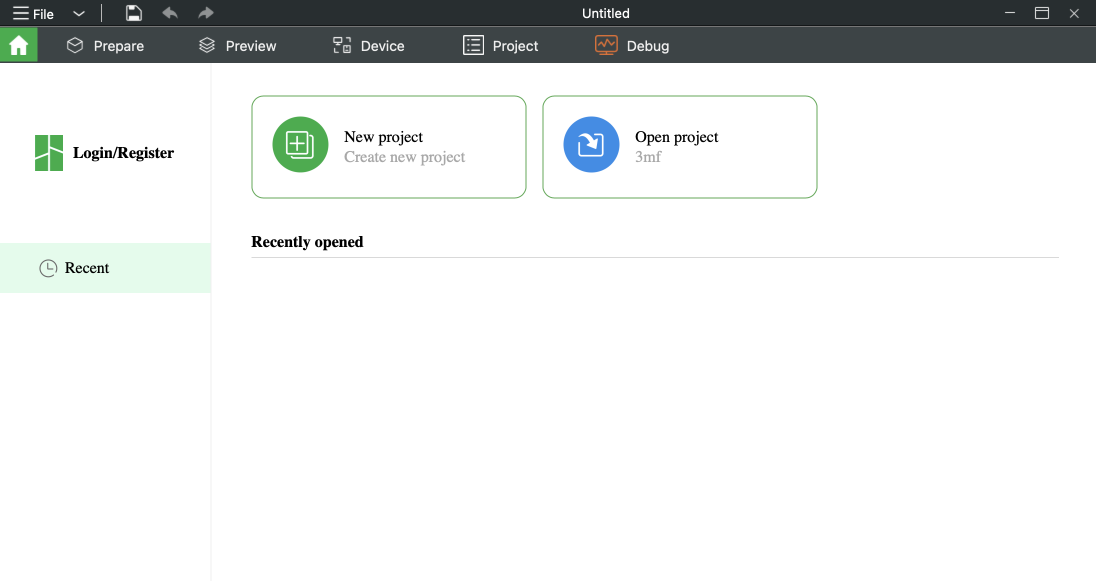
Task: Open the Project tab
Action: tap(500, 45)
